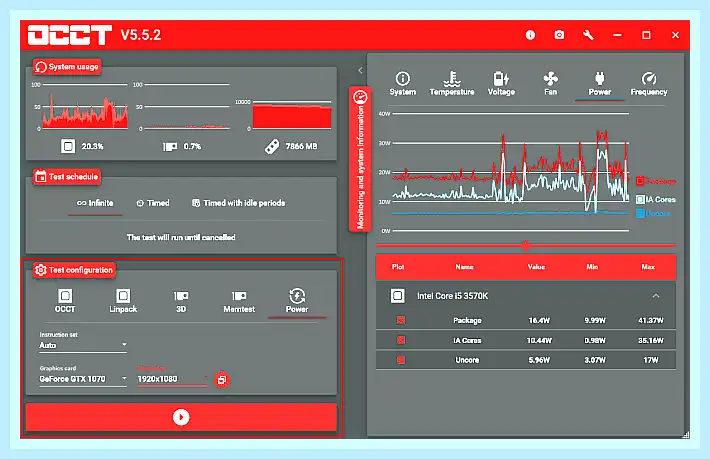Click the System usage header
Screen dimensions: 710x459
coord(67,67)
